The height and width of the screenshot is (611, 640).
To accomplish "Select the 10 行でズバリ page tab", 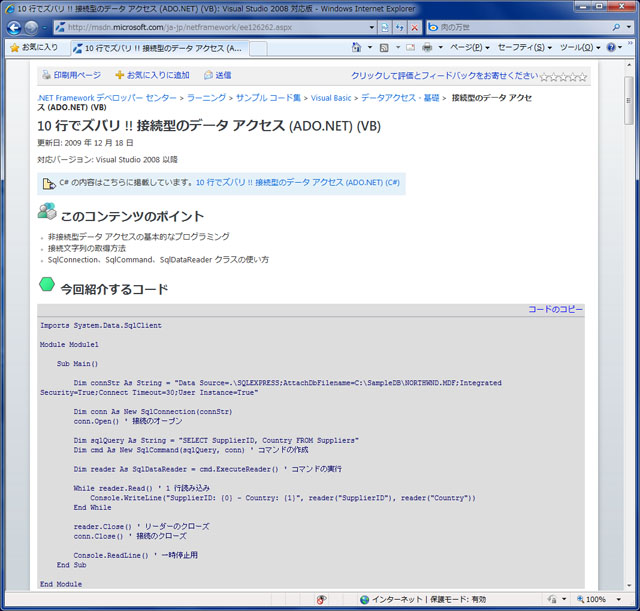I will pyautogui.click(x=159, y=48).
